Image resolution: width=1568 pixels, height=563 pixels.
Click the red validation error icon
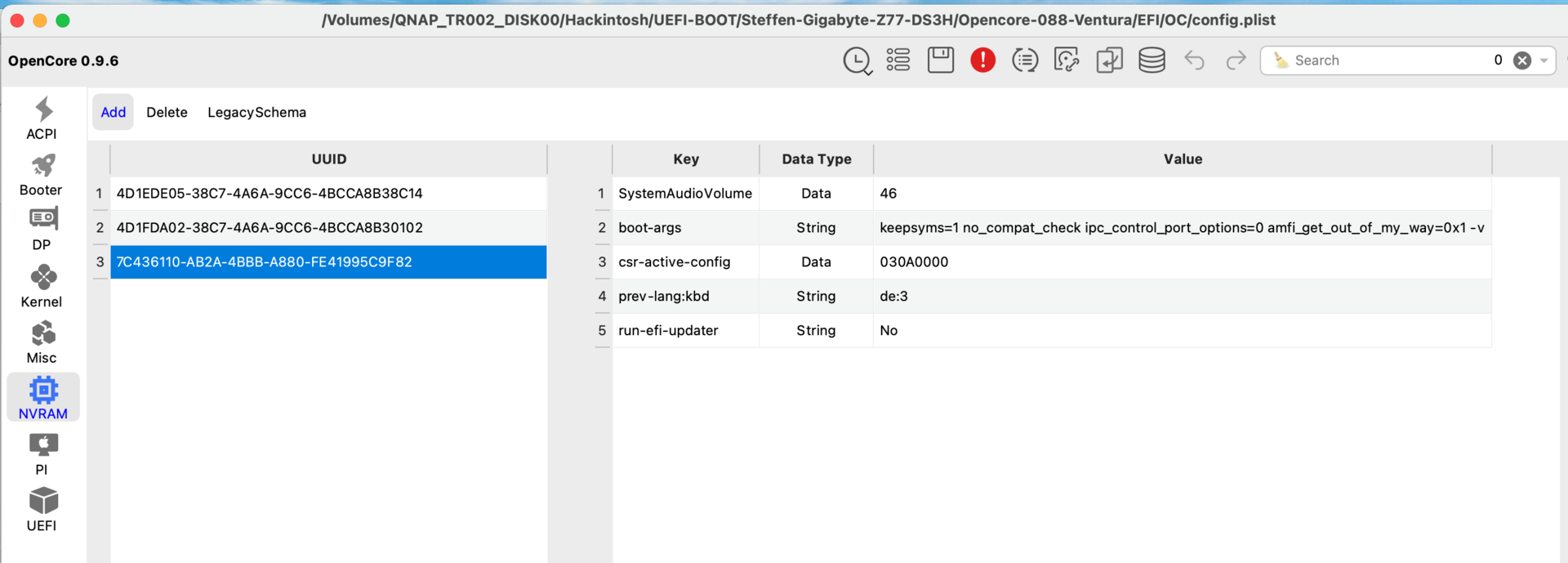tap(982, 60)
